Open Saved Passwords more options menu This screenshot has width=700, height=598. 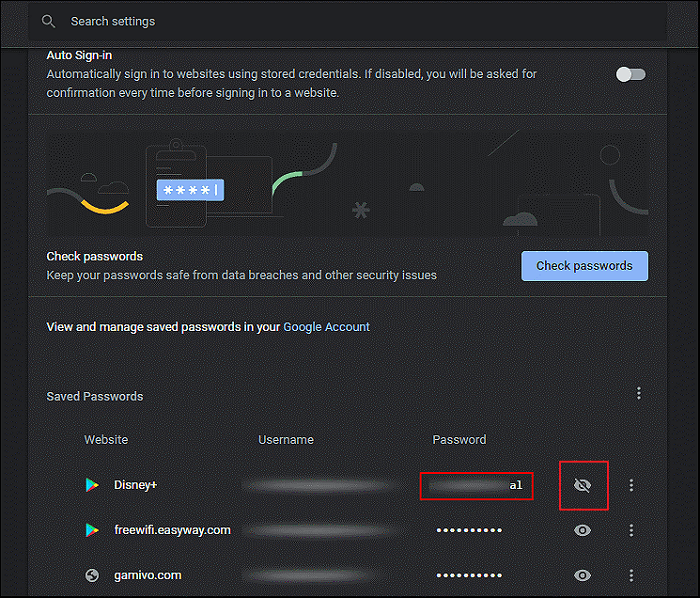(639, 394)
